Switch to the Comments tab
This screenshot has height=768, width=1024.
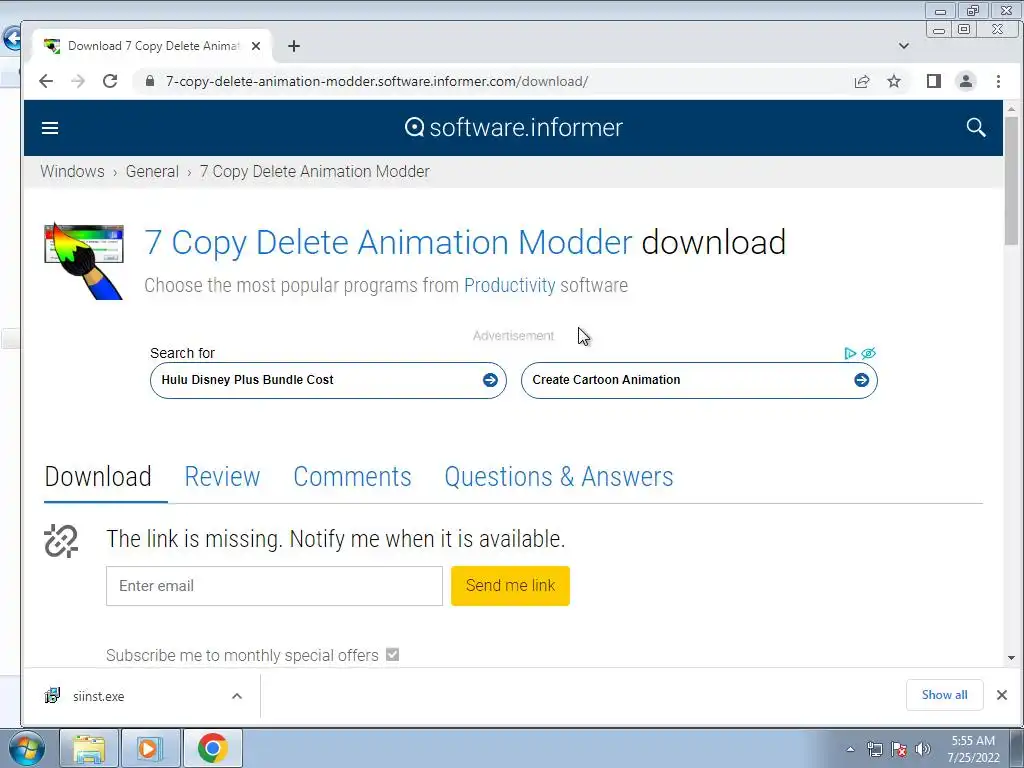coord(353,477)
